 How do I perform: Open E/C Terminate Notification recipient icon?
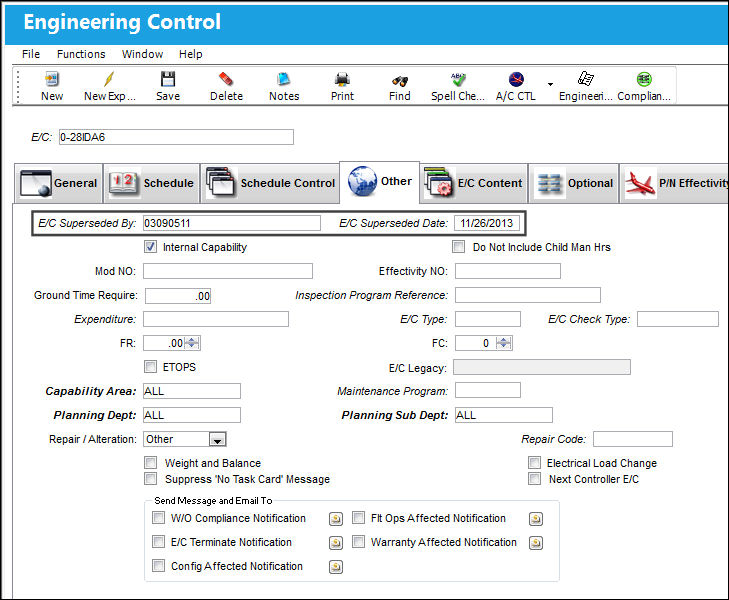(x=336, y=542)
